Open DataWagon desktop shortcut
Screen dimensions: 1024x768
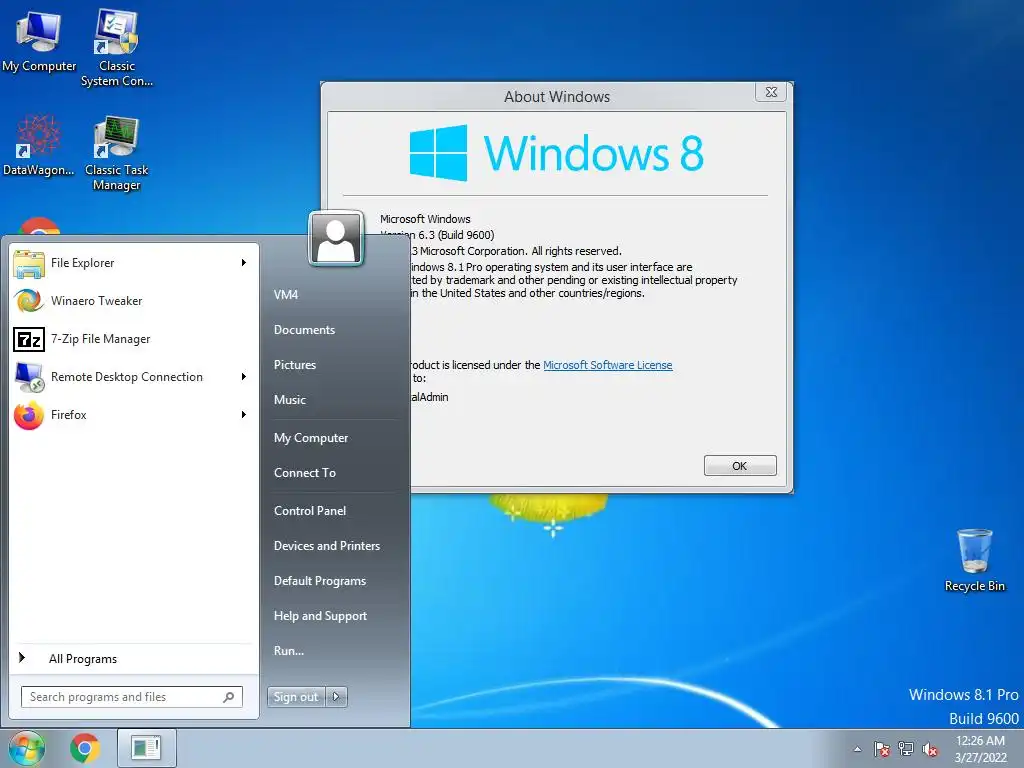(39, 146)
